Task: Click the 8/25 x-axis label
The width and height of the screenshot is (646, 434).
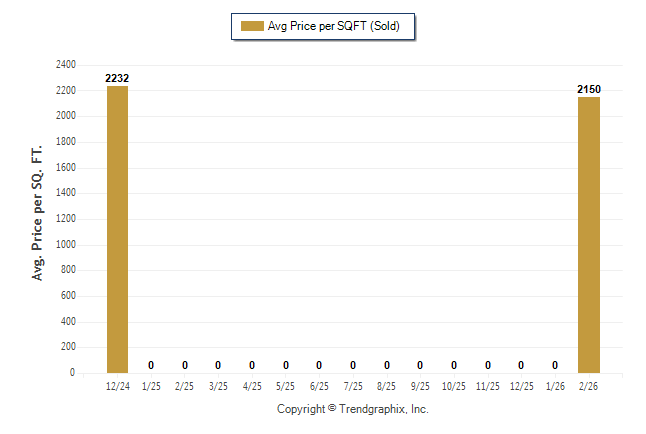Action: click(387, 385)
